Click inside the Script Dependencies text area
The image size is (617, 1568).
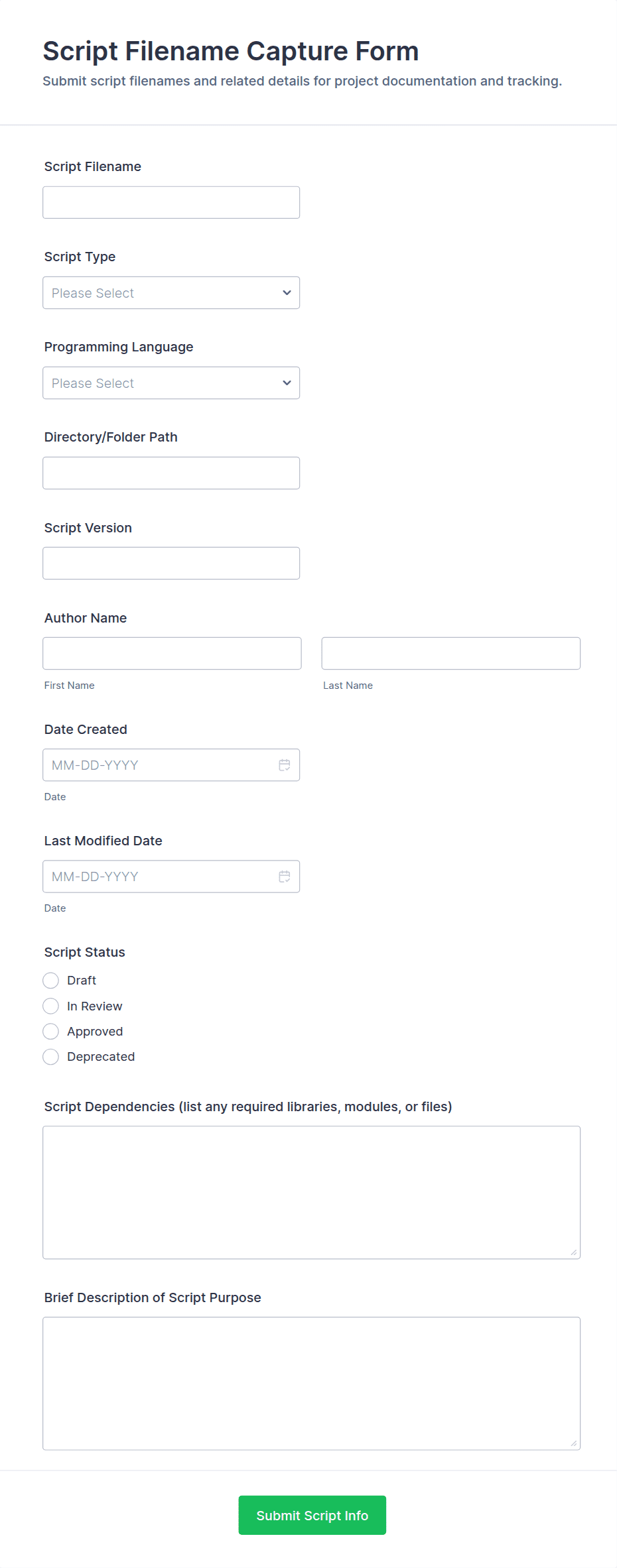tap(311, 1192)
